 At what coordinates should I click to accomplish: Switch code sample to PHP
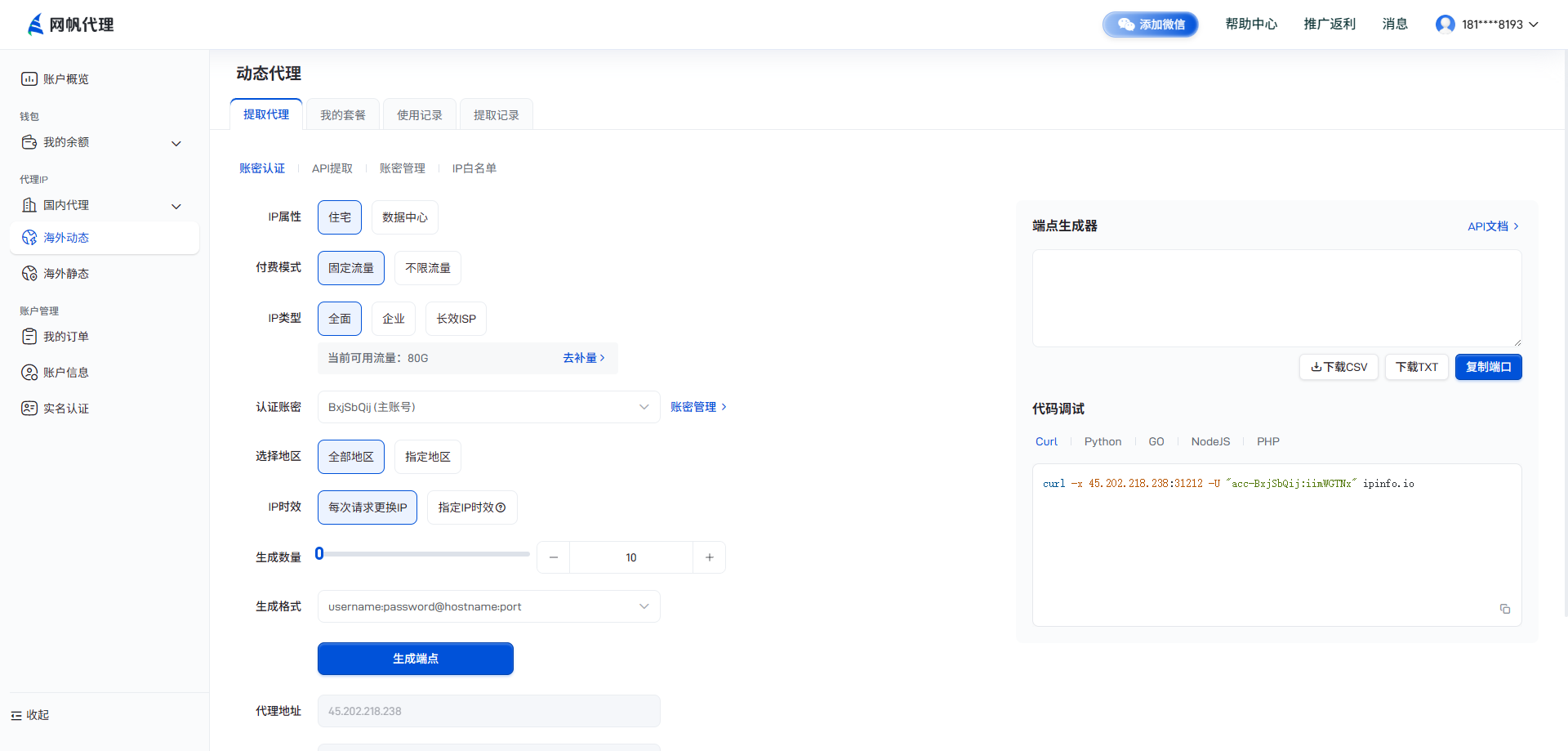click(1268, 441)
